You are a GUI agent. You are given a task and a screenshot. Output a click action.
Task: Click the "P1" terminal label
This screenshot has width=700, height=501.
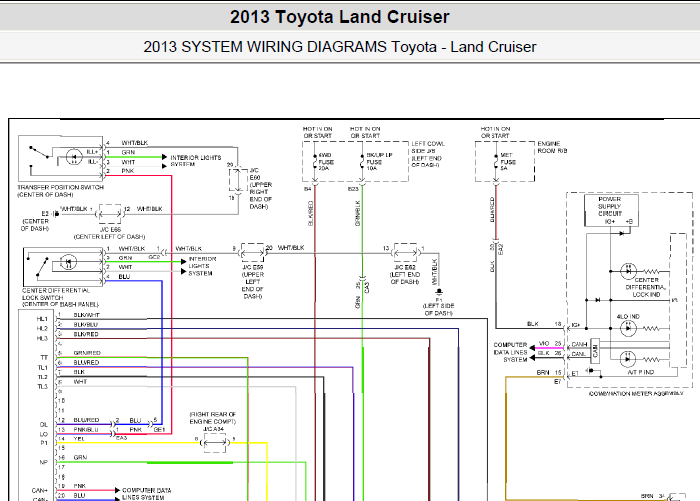44,443
